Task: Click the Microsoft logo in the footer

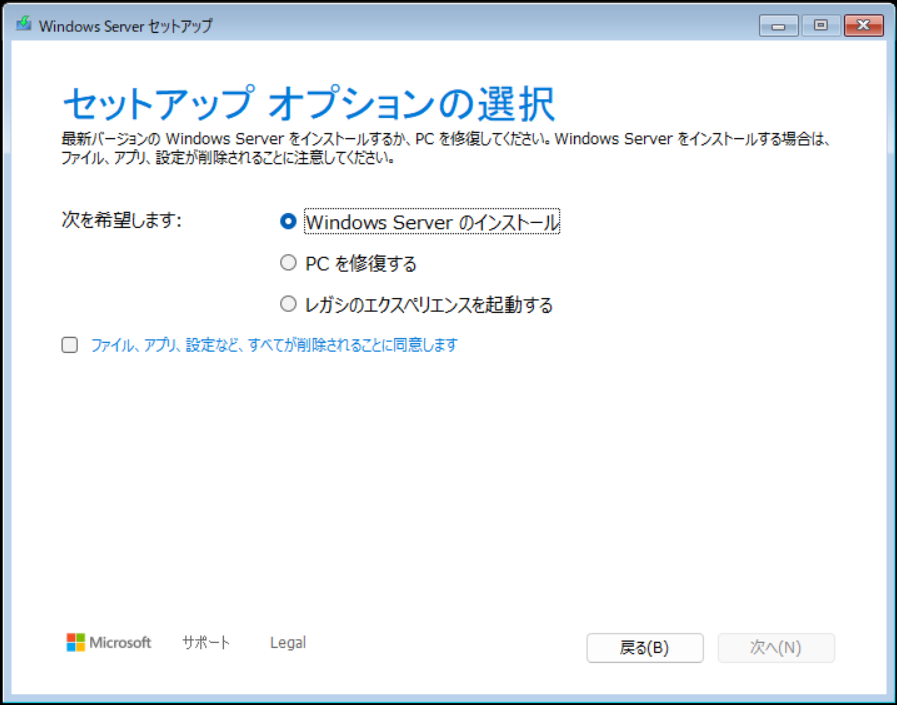Action: click(x=109, y=643)
